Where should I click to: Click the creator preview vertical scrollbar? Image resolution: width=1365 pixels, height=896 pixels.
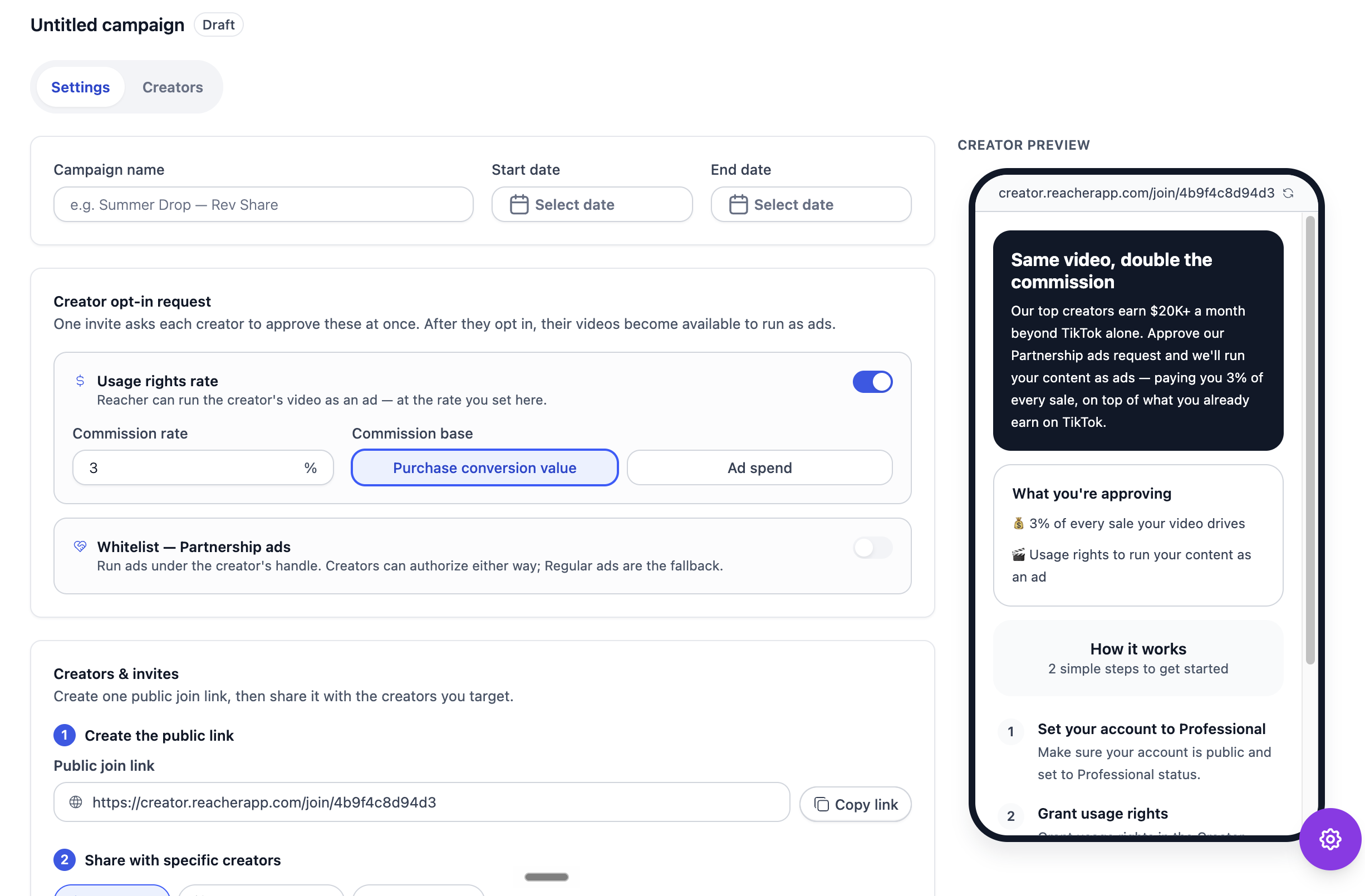click(x=1310, y=440)
